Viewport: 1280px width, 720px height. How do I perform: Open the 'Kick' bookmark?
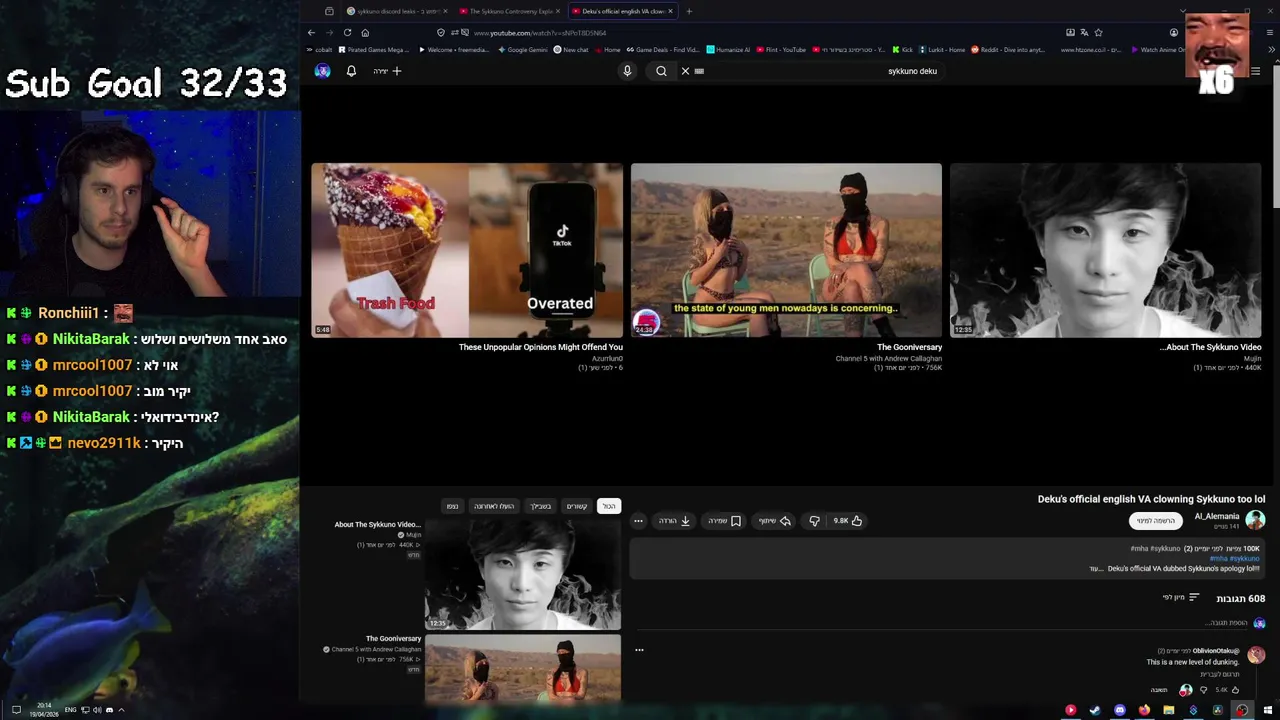902,49
